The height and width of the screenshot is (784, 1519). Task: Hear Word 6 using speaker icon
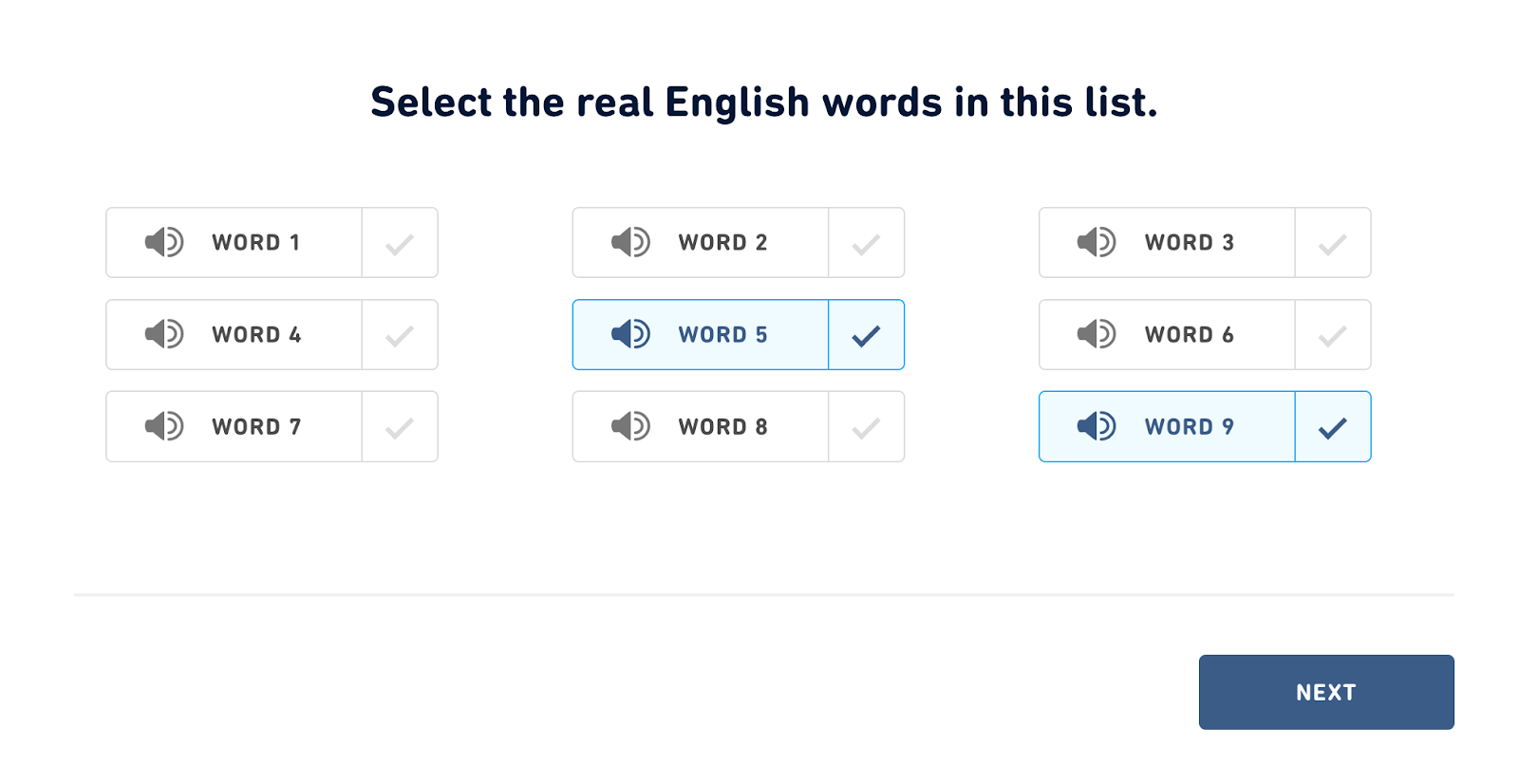click(1097, 334)
